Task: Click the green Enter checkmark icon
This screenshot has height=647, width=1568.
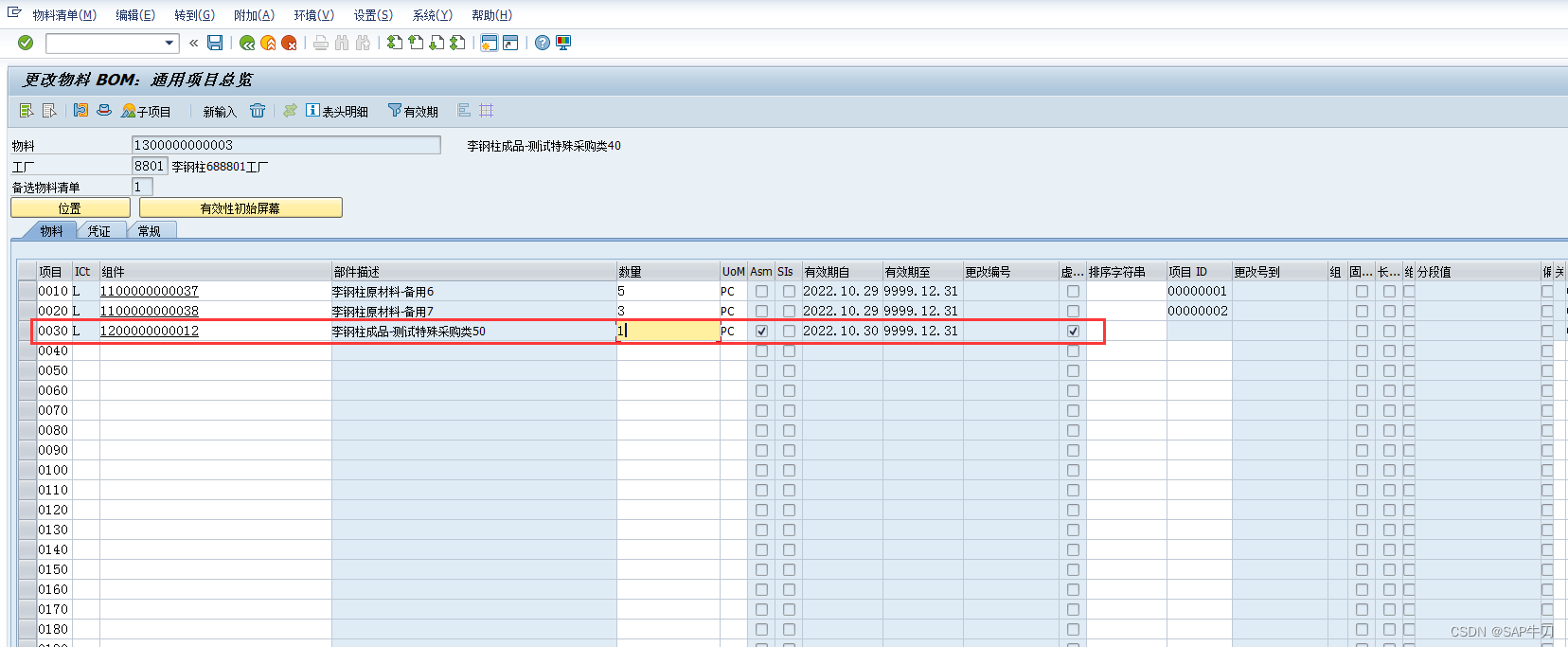Action: point(26,43)
